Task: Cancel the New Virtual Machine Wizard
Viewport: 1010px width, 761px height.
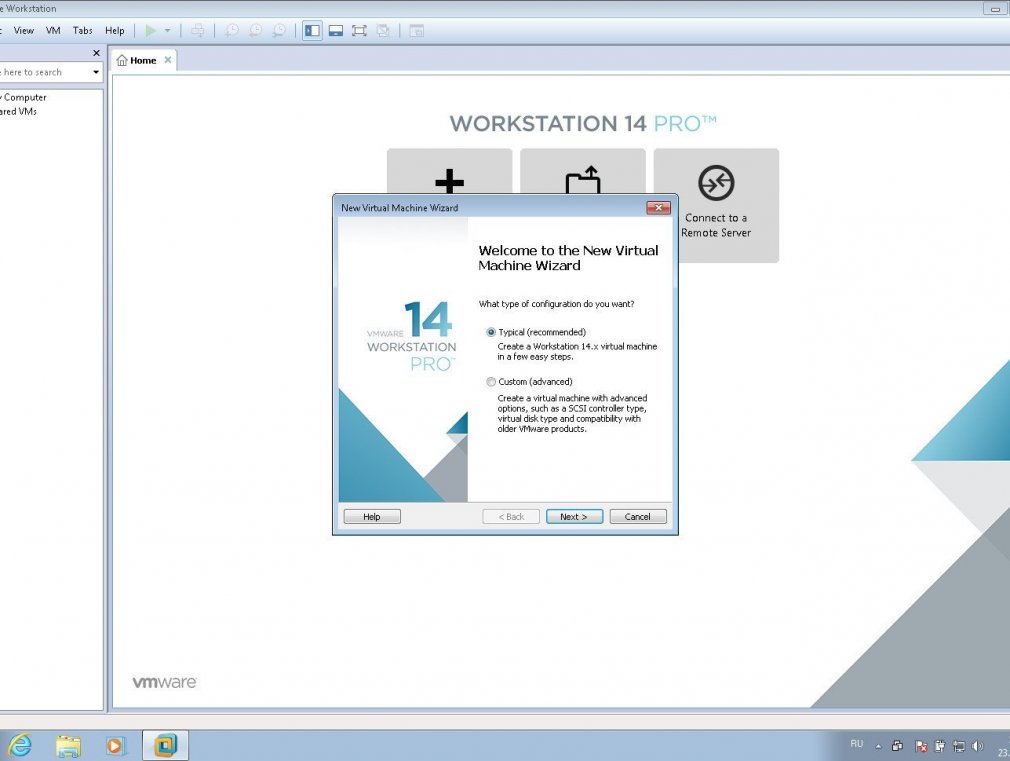Action: coord(637,516)
